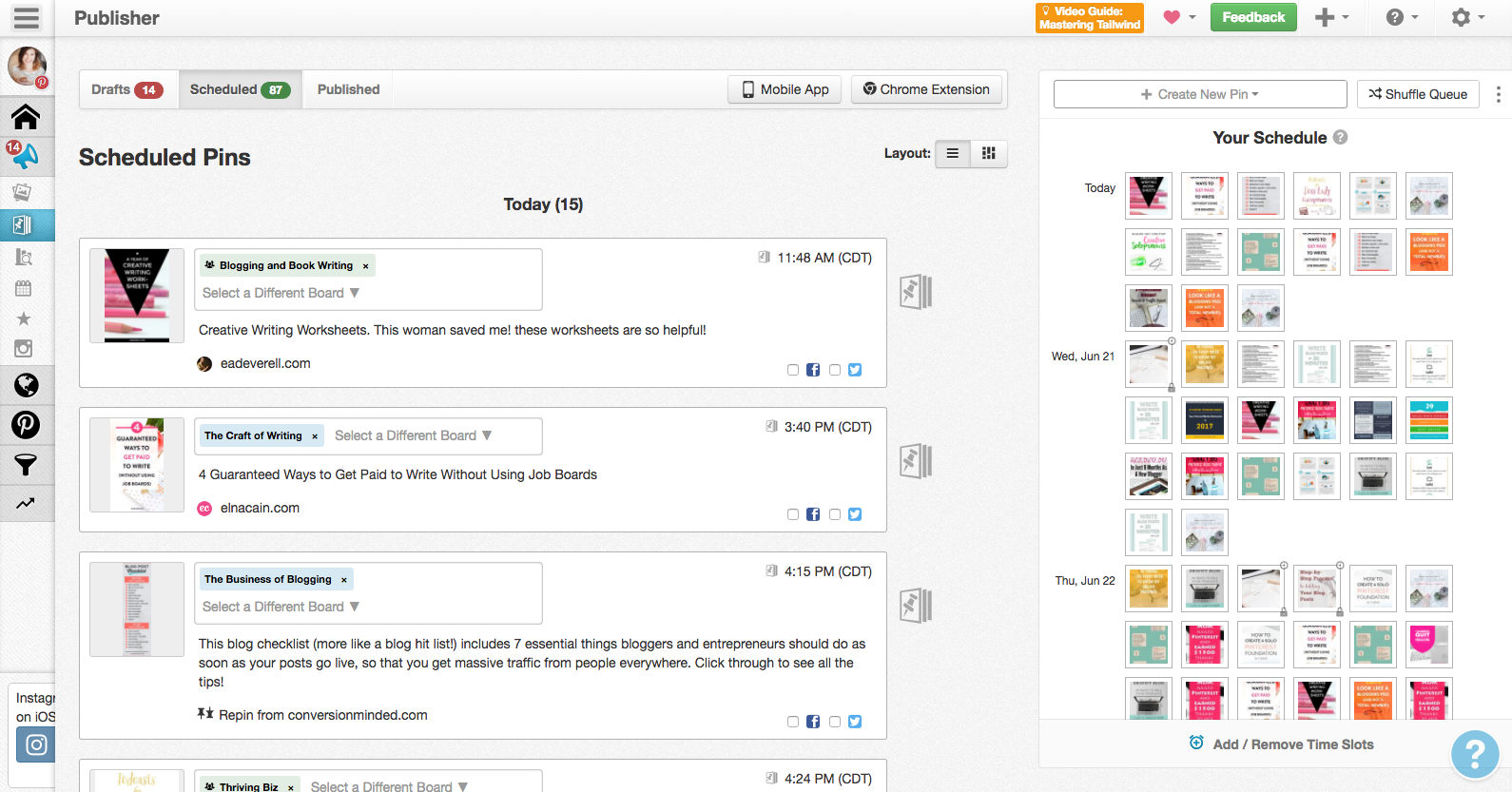Open eadeverell.com source link
The width and height of the screenshot is (1512, 792).
[x=265, y=363]
